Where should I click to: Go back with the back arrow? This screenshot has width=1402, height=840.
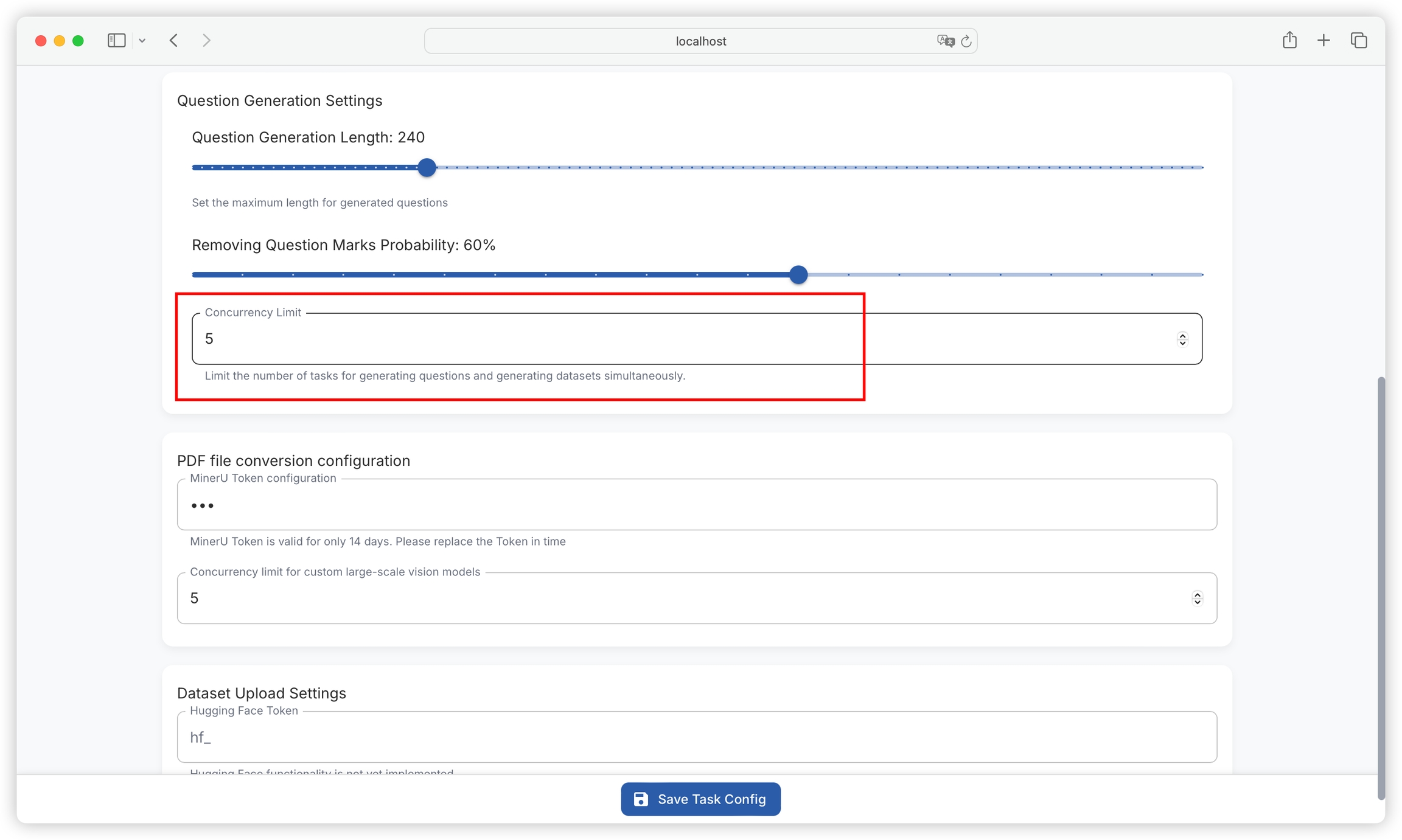tap(174, 41)
